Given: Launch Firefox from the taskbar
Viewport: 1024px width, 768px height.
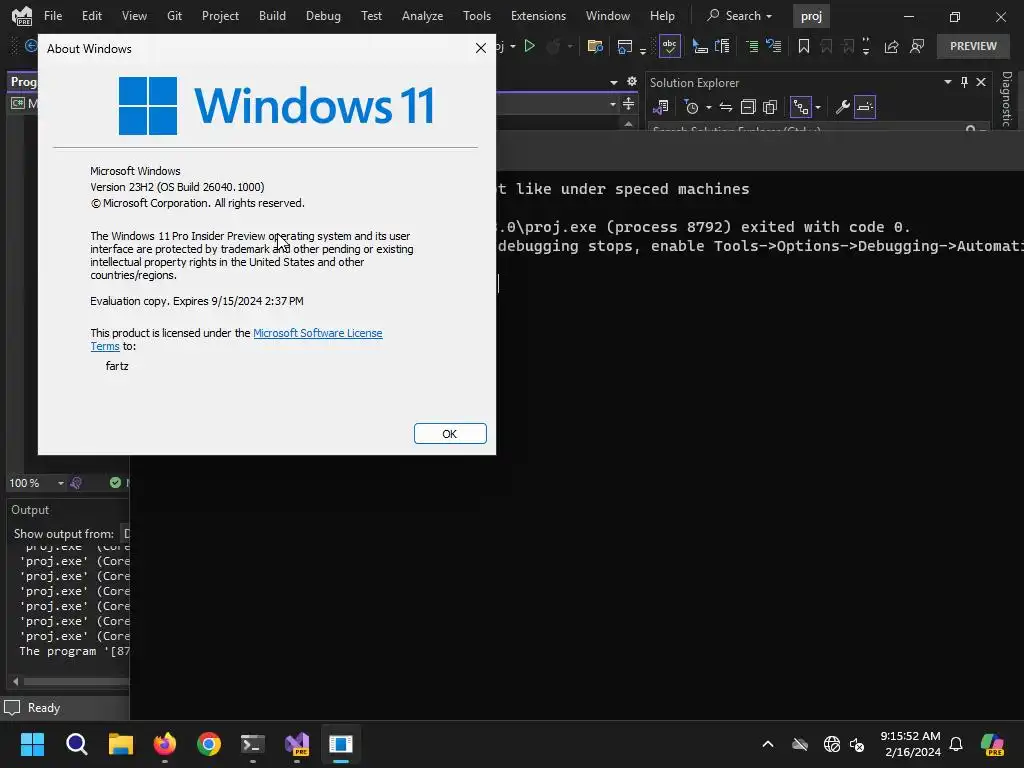Looking at the screenshot, I should tap(165, 744).
